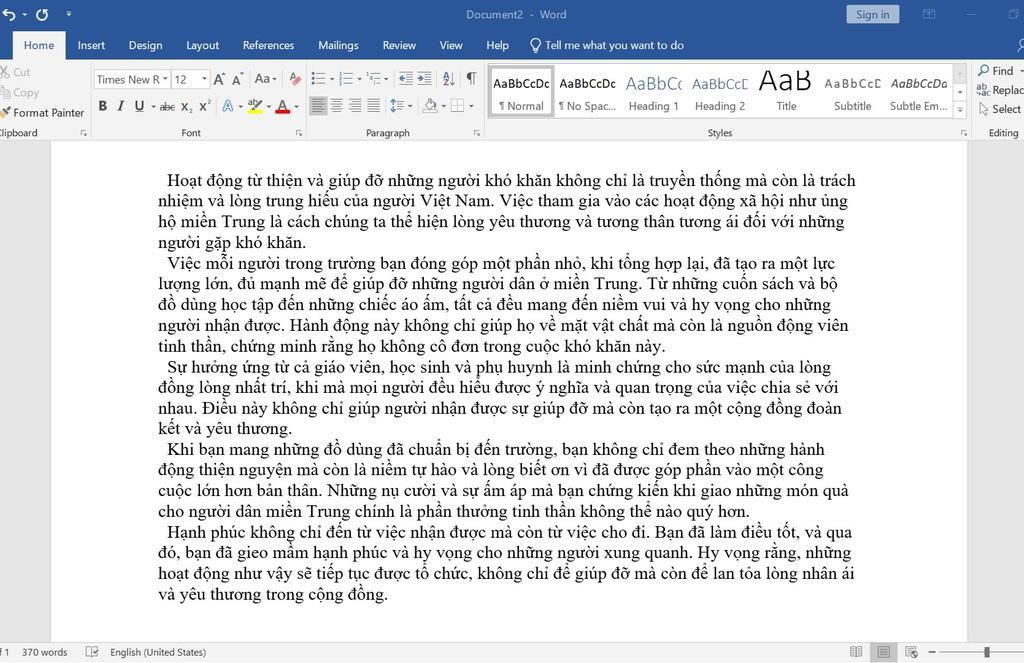Click the Sort A-Z icon
This screenshot has height=663, width=1024.
pyautogui.click(x=449, y=79)
